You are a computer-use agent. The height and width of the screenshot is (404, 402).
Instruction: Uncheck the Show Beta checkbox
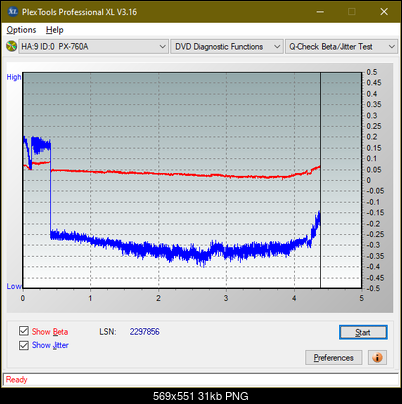point(24,331)
